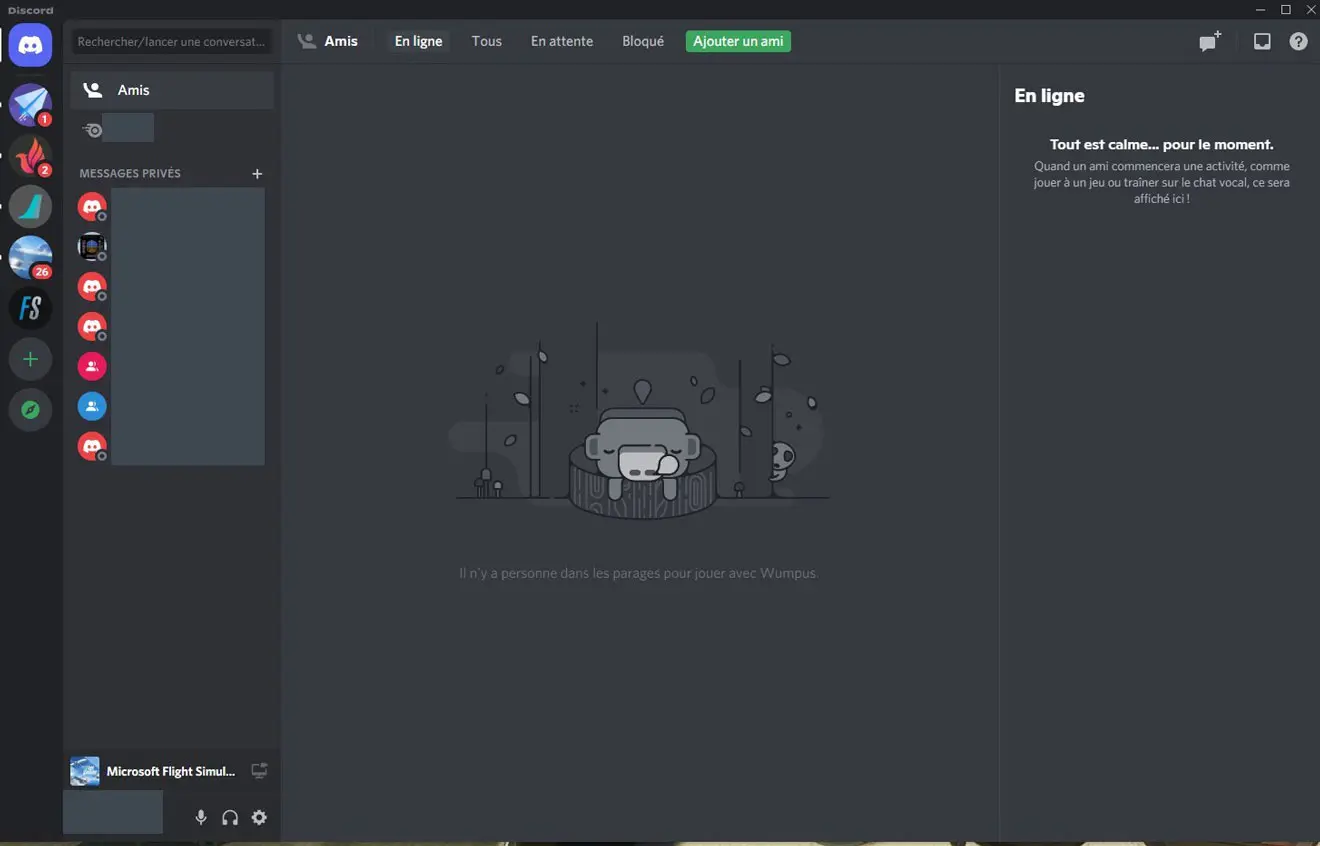Open the help question mark icon
Image resolution: width=1320 pixels, height=846 pixels.
coord(1298,42)
